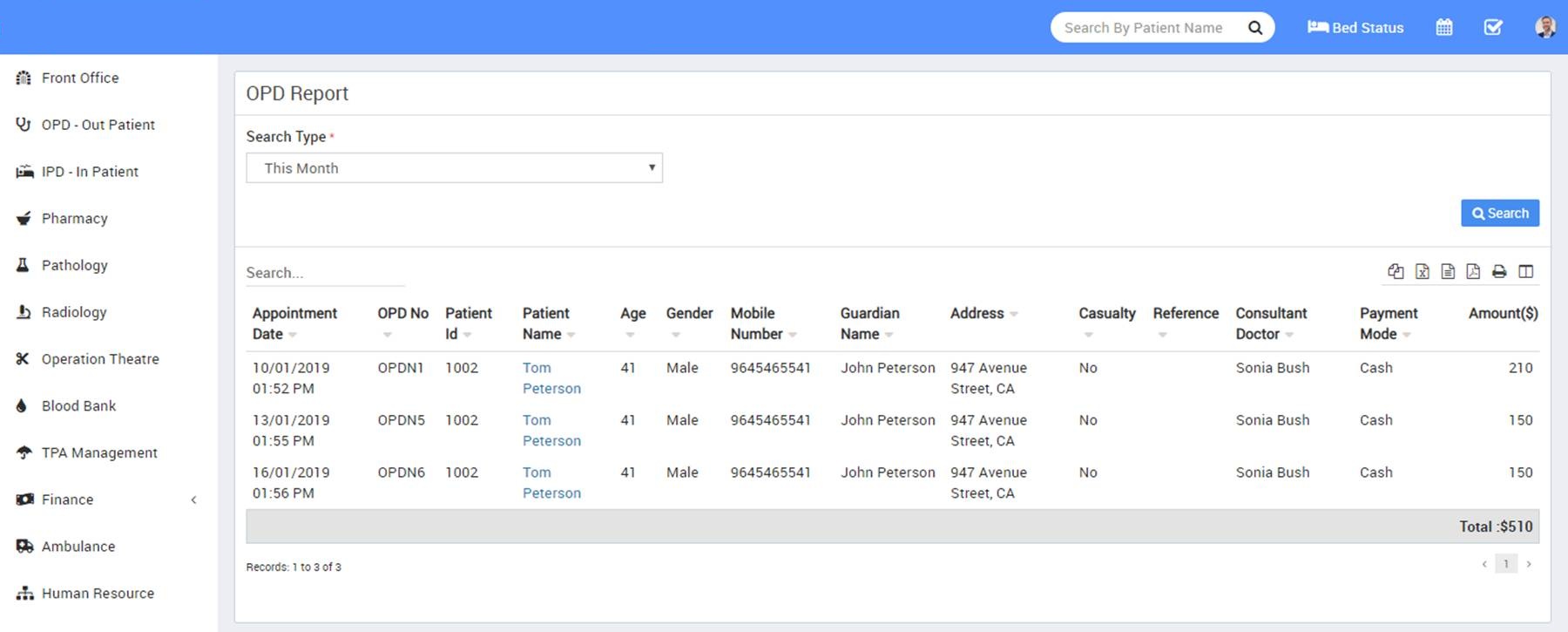Sort by Appointment Date column
This screenshot has width=1568, height=632.
294,323
